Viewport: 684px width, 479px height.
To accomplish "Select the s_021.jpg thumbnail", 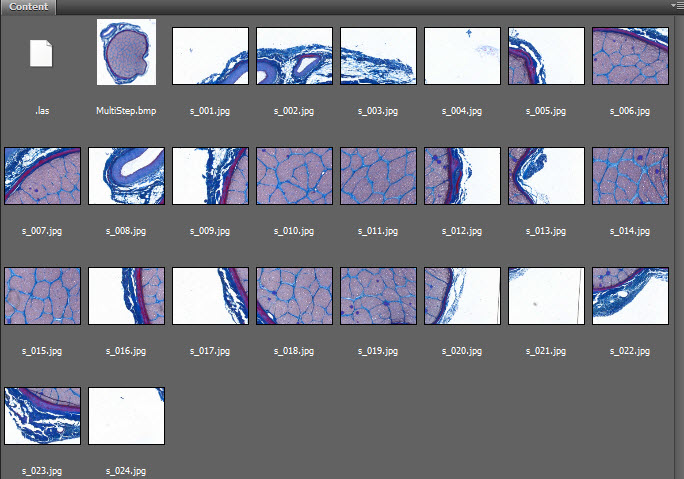I will point(546,296).
